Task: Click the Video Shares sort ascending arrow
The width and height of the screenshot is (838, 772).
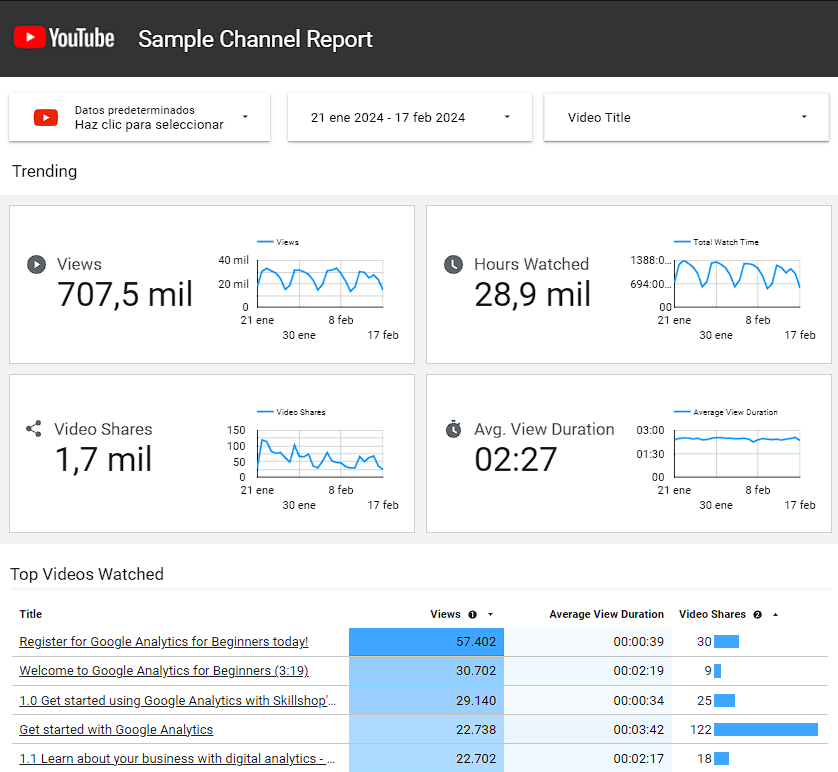Action: [x=775, y=614]
